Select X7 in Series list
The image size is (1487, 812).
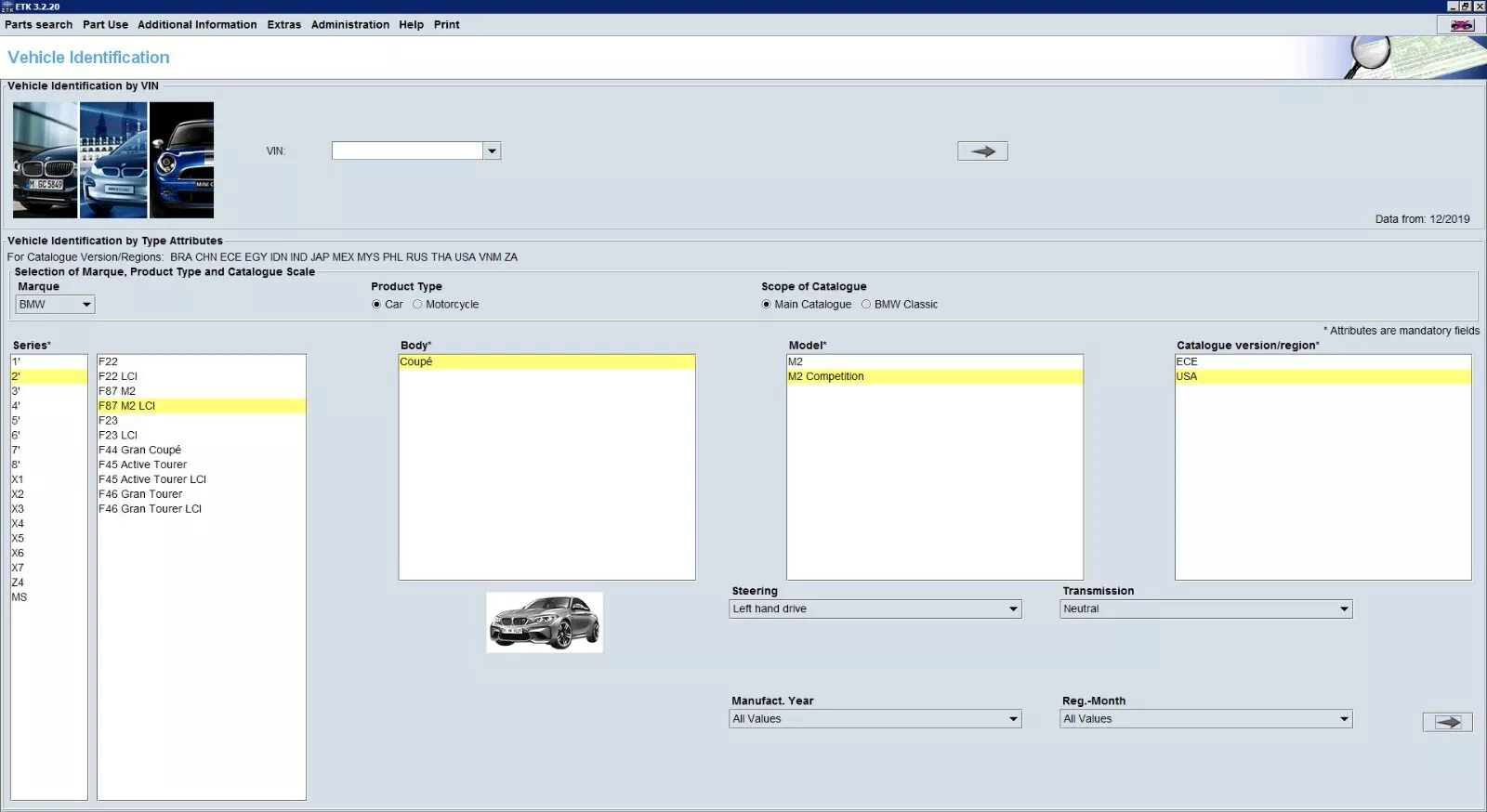[x=49, y=568]
